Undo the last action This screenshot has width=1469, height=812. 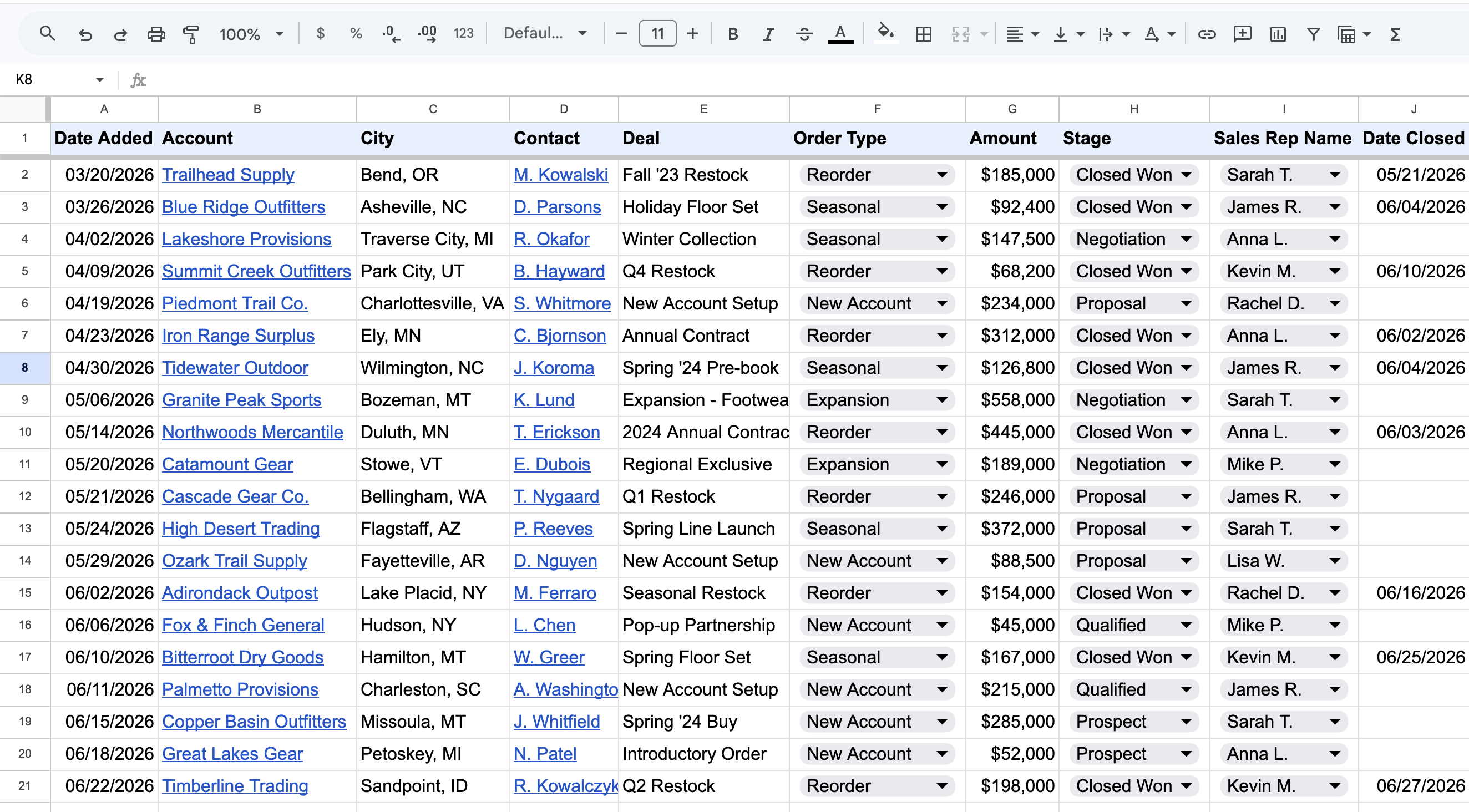click(85, 34)
